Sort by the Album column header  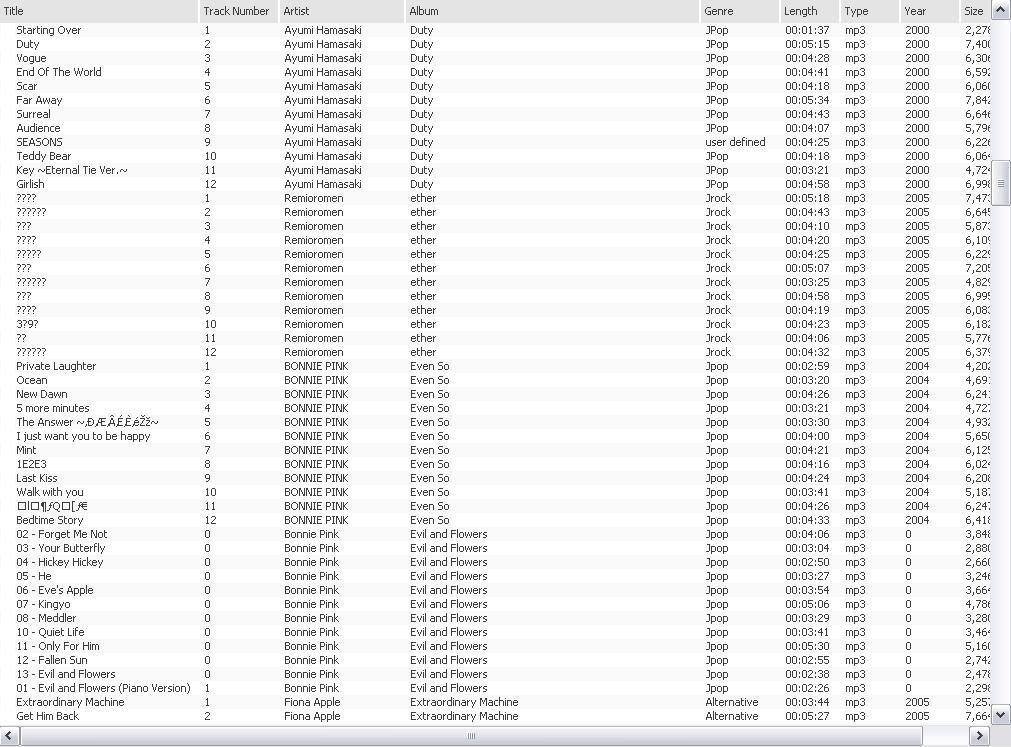coord(551,11)
